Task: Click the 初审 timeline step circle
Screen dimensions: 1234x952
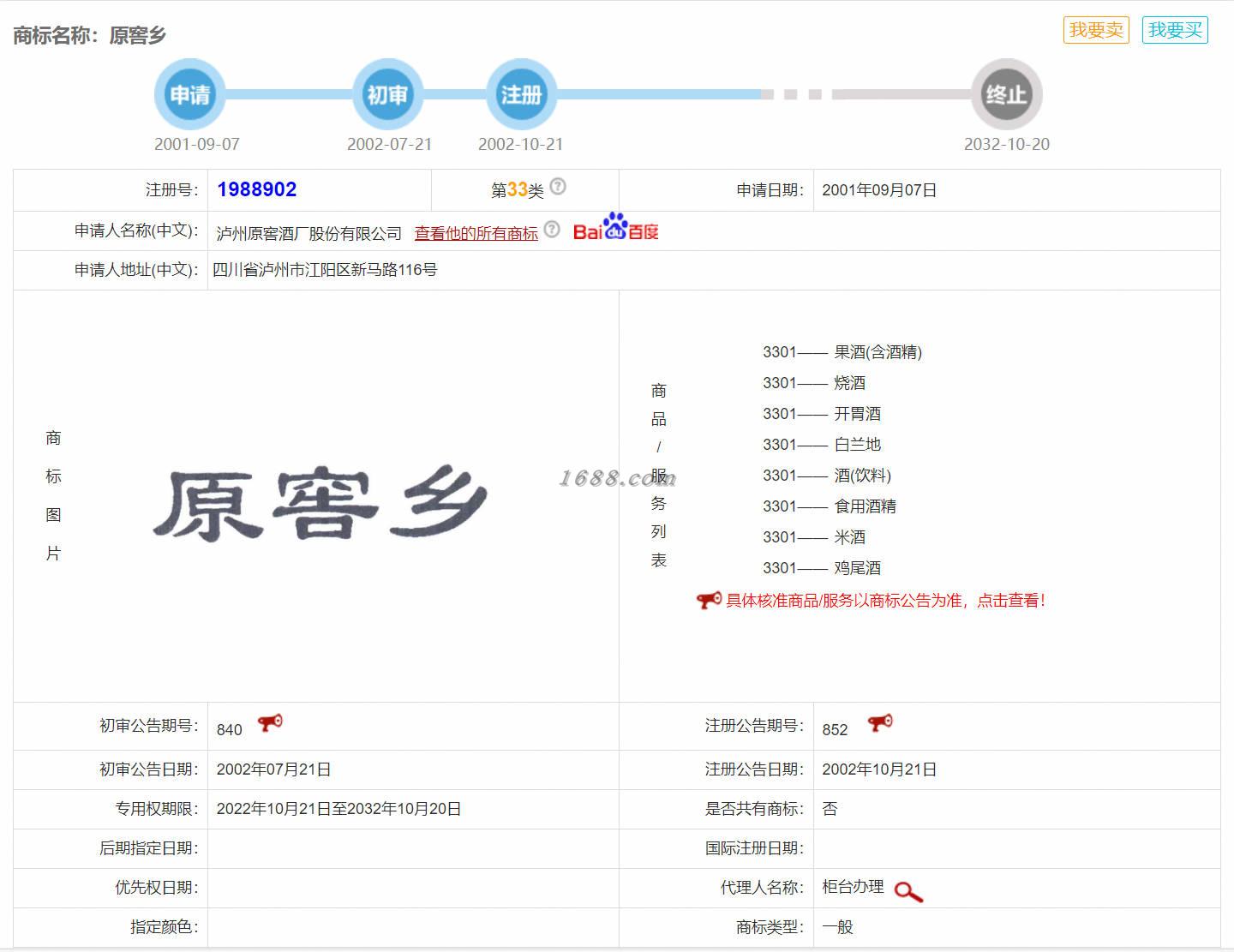Action: point(388,94)
